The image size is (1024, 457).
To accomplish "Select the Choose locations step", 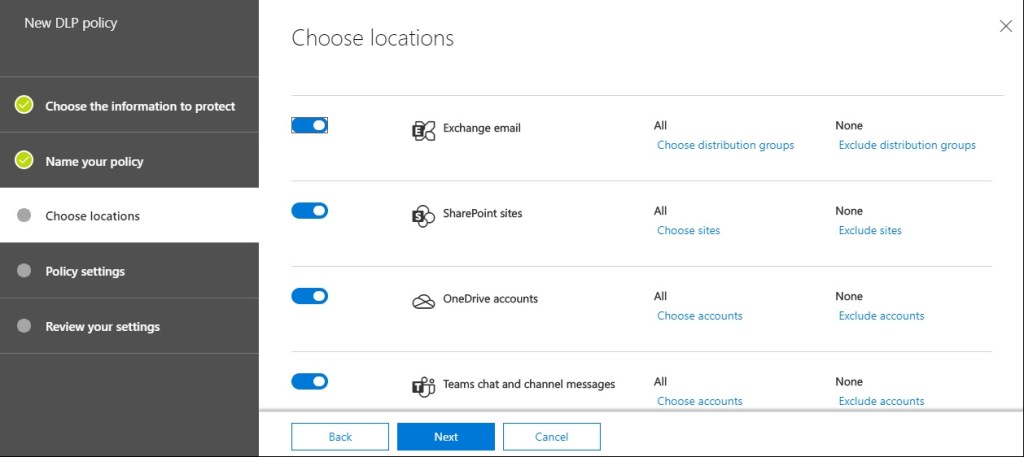I will 92,216.
